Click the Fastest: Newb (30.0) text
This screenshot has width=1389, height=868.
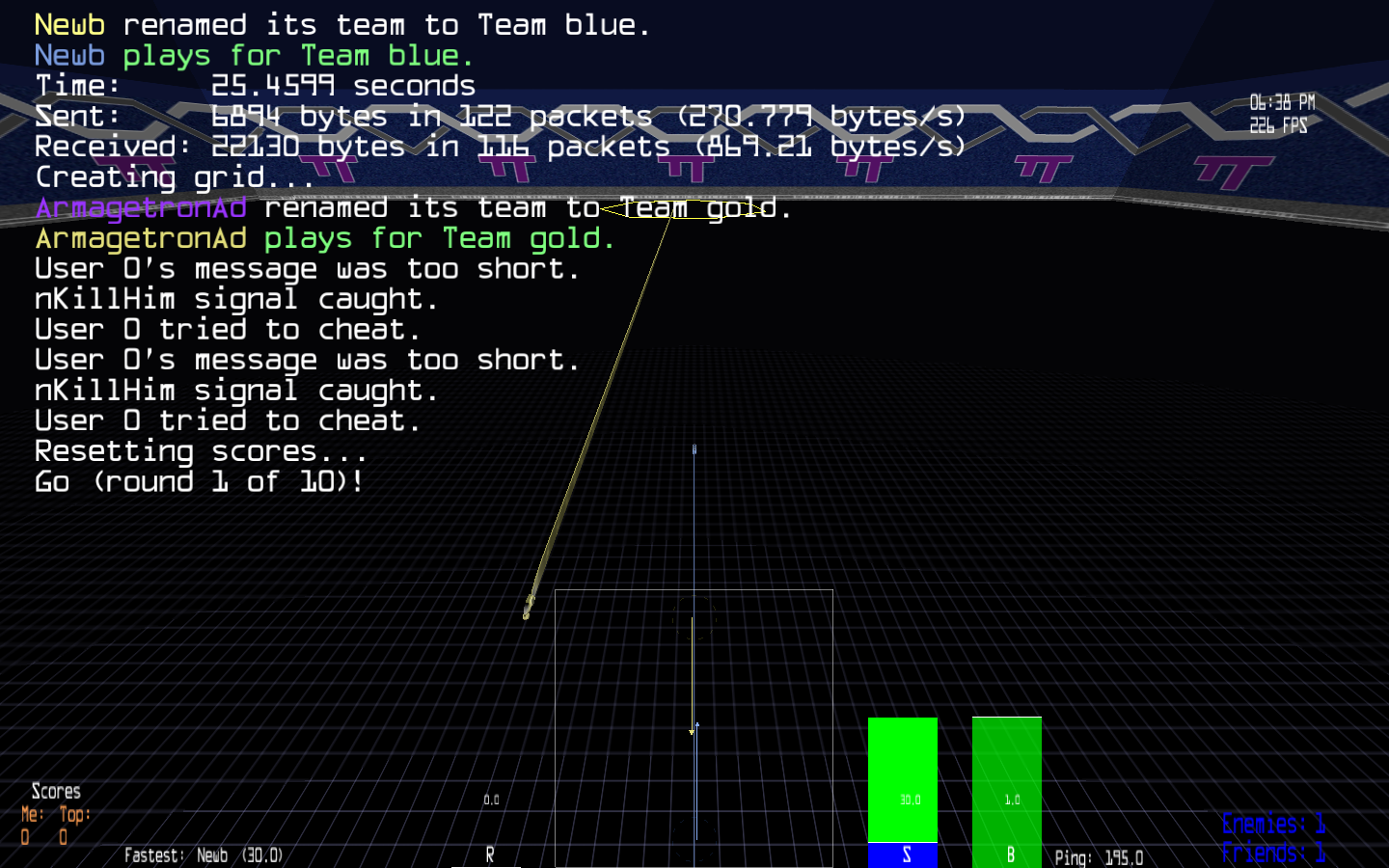point(204,855)
